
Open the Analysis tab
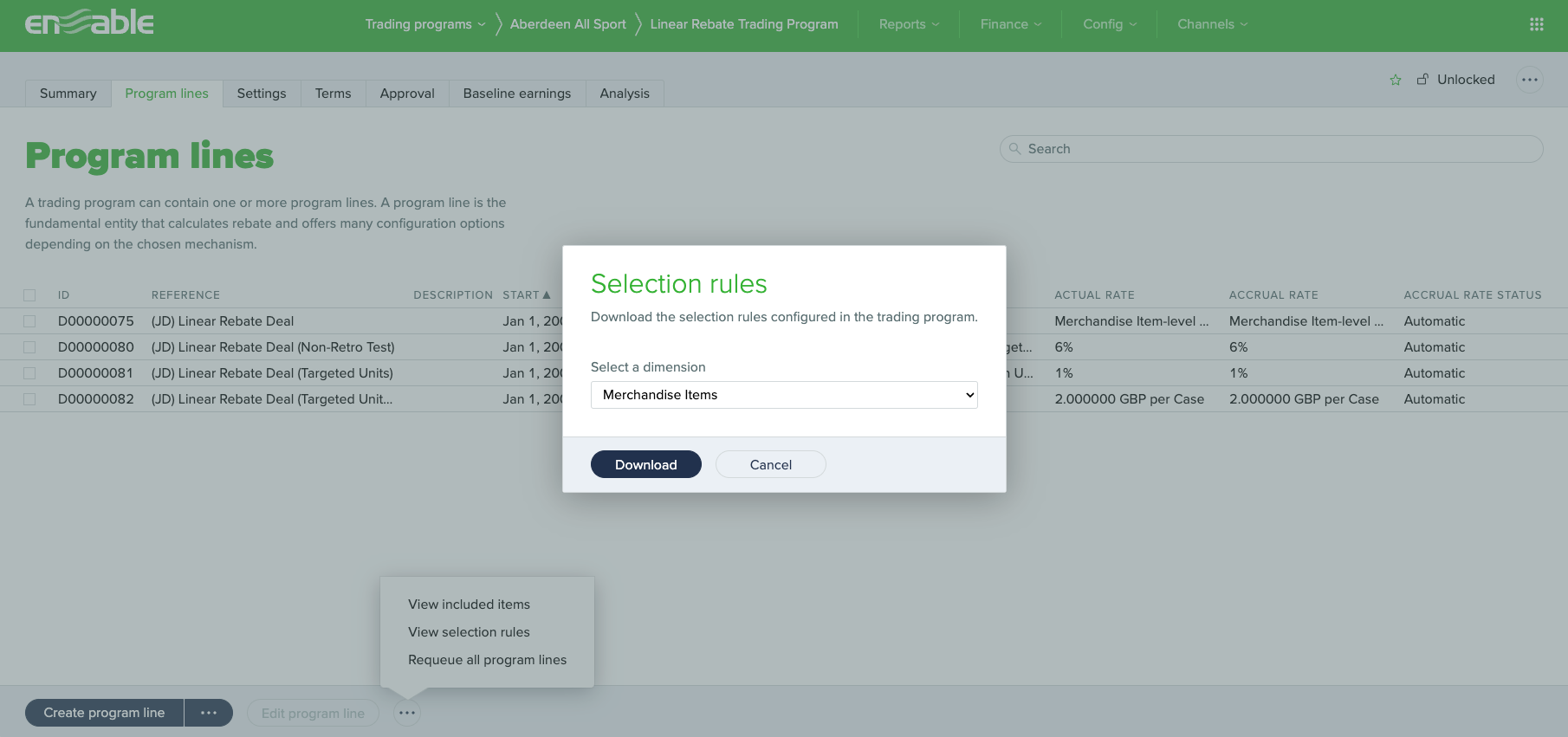coord(625,94)
